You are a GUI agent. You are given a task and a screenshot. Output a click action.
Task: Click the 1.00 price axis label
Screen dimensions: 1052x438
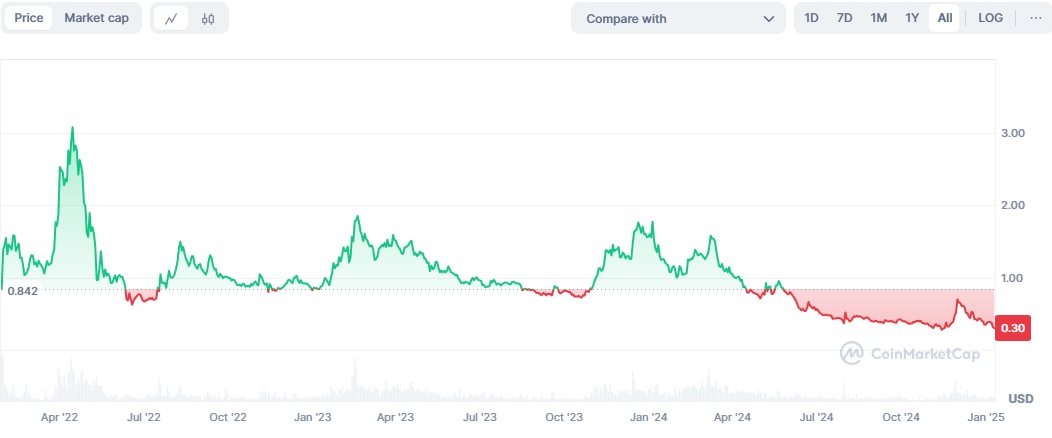pyautogui.click(x=1012, y=278)
